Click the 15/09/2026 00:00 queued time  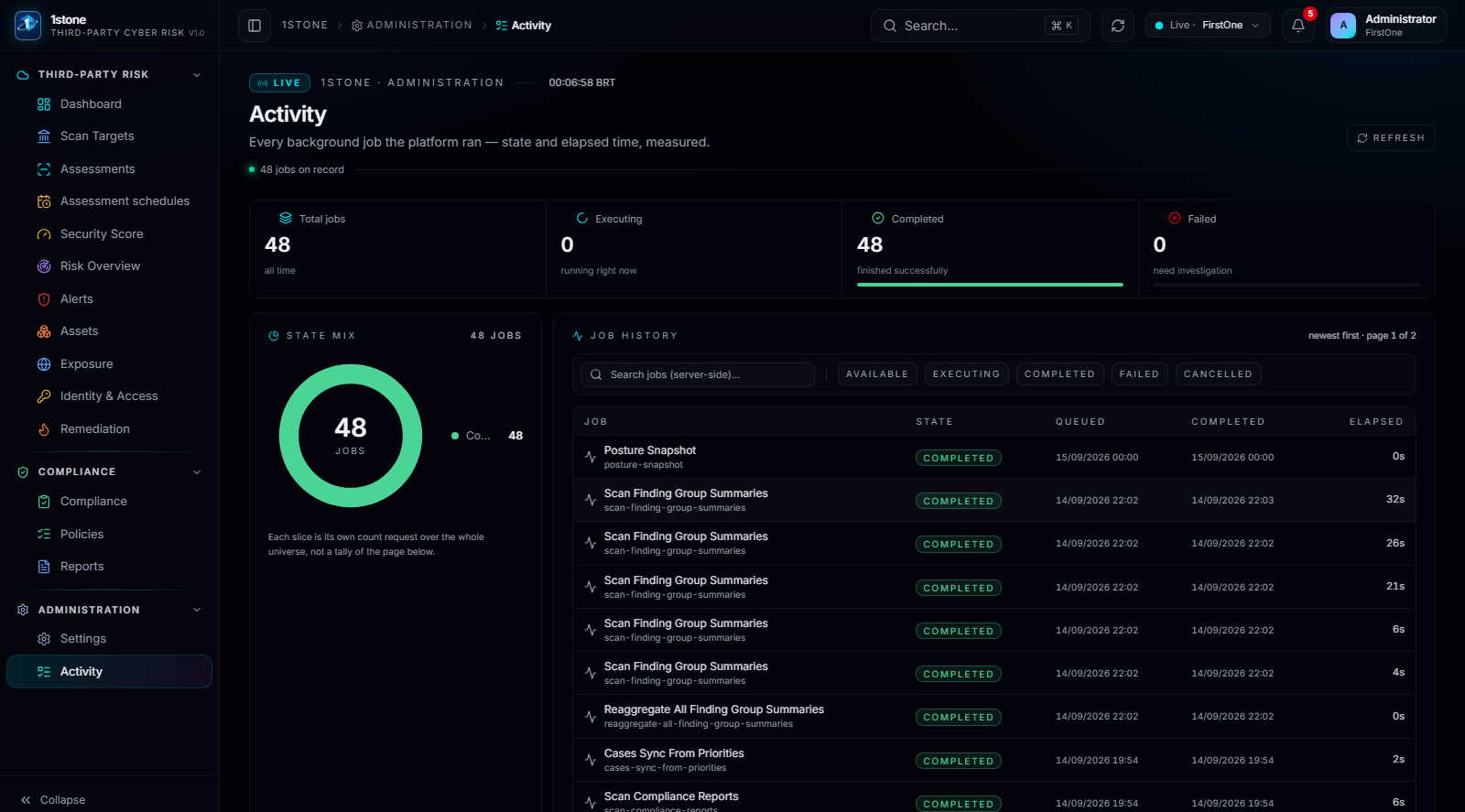pos(1097,457)
